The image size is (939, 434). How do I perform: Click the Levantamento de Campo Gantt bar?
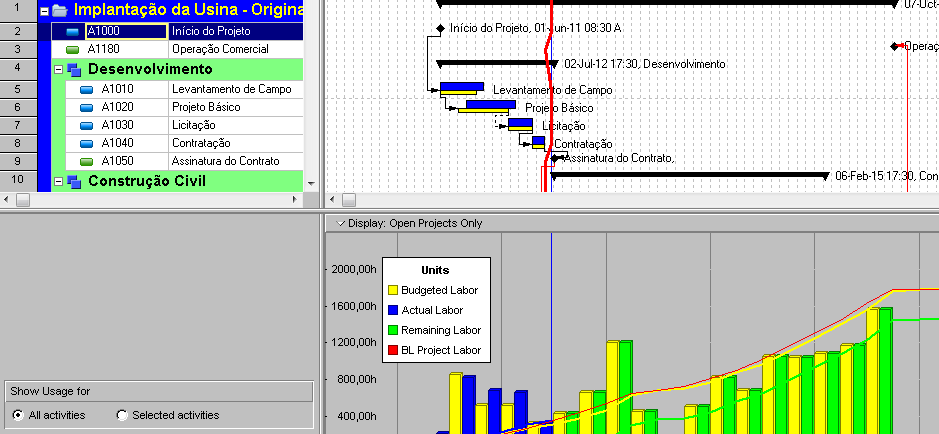point(462,87)
